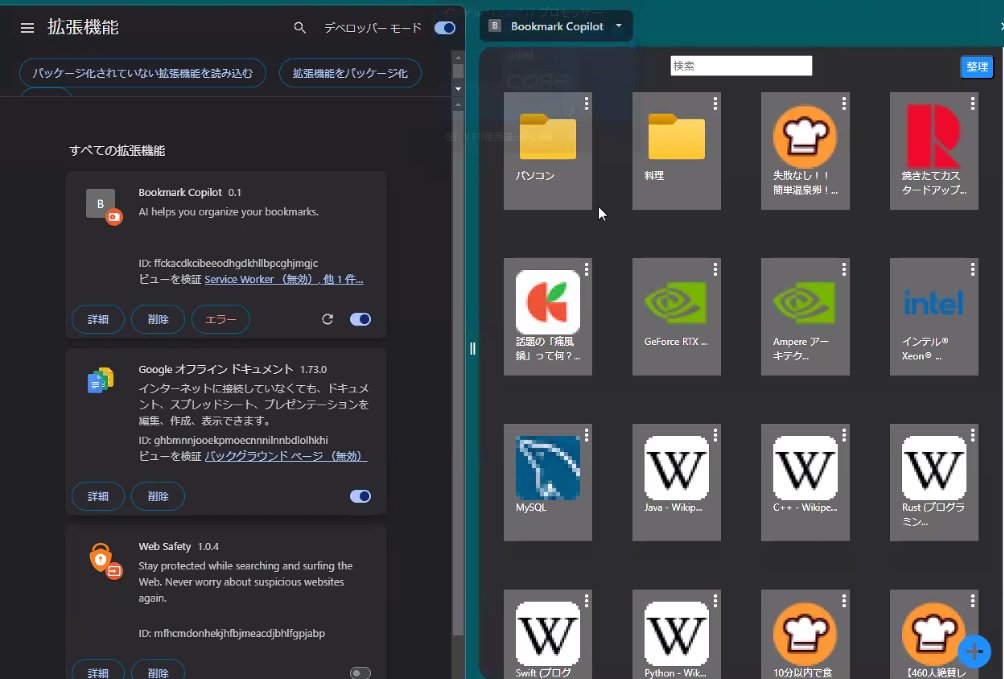Open the Service Worker (無効) inspect link
The image size is (1004, 679).
pos(284,279)
